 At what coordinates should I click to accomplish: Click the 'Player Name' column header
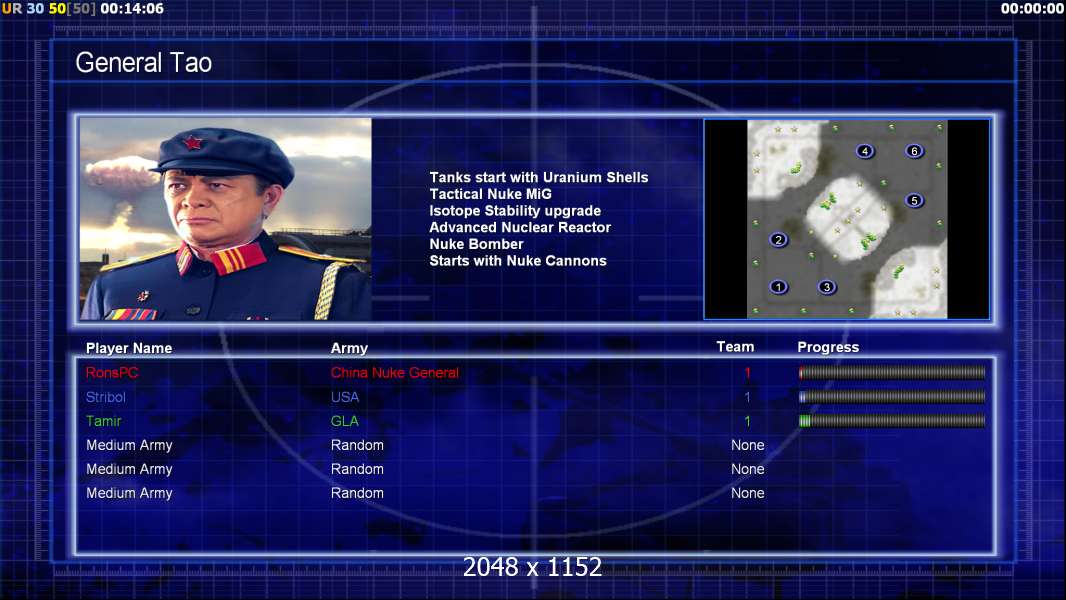coord(128,348)
